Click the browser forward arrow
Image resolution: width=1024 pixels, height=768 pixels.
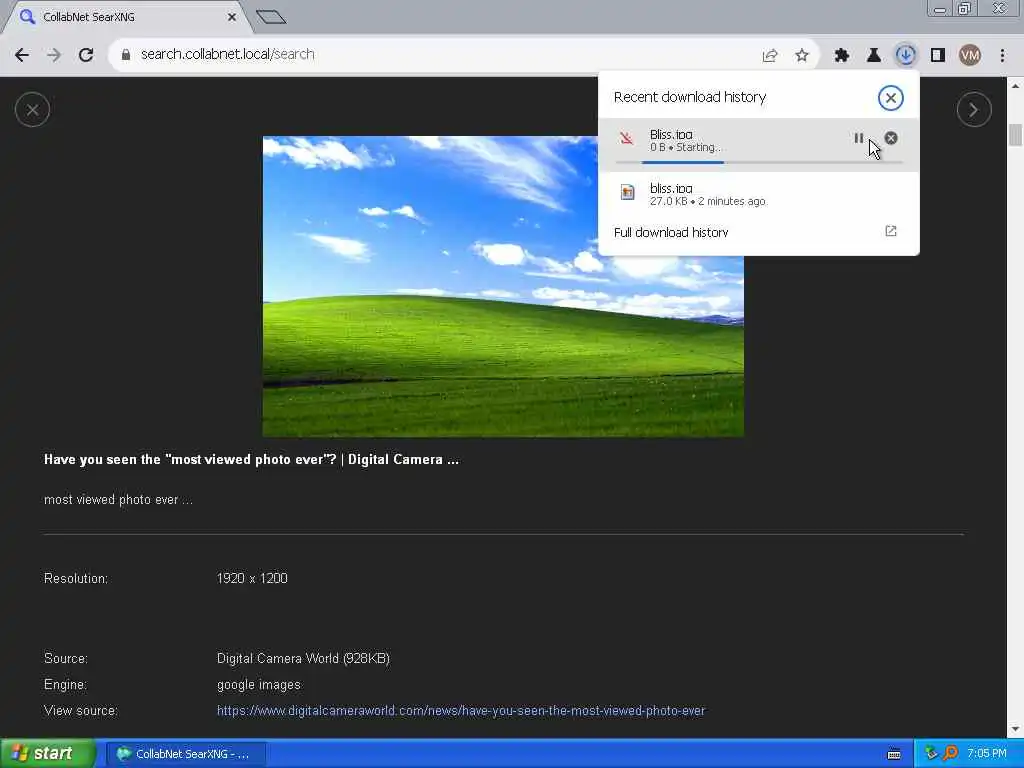[54, 55]
